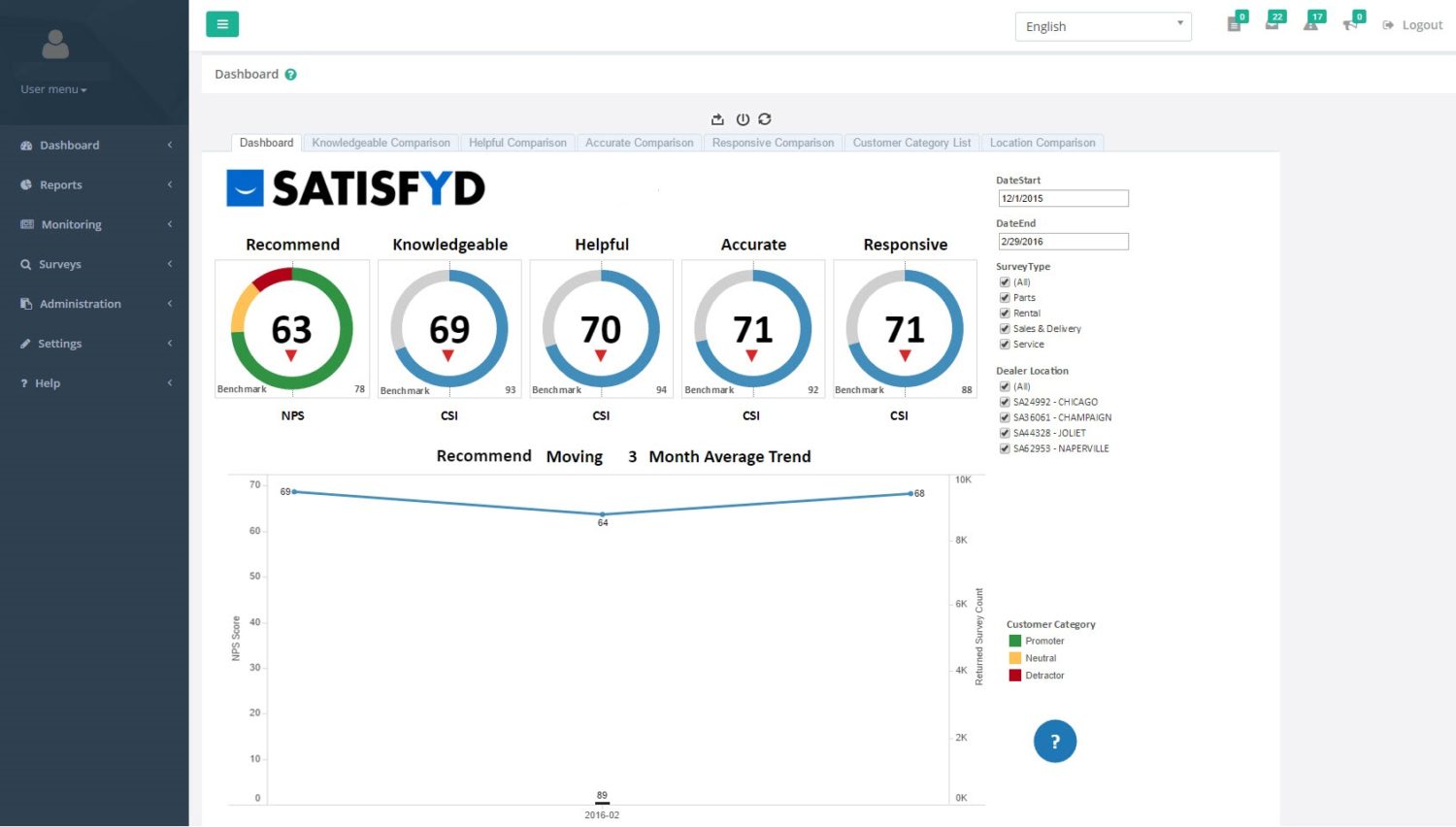
Task: Expand the Dashboard sidebar chevron
Action: [170, 145]
